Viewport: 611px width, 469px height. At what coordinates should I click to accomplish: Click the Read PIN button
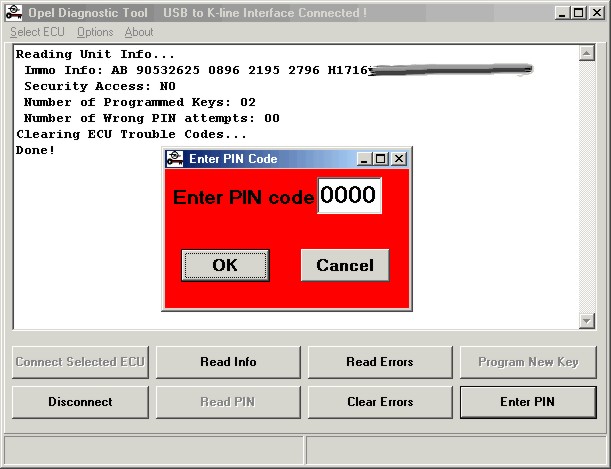pyautogui.click(x=228, y=402)
